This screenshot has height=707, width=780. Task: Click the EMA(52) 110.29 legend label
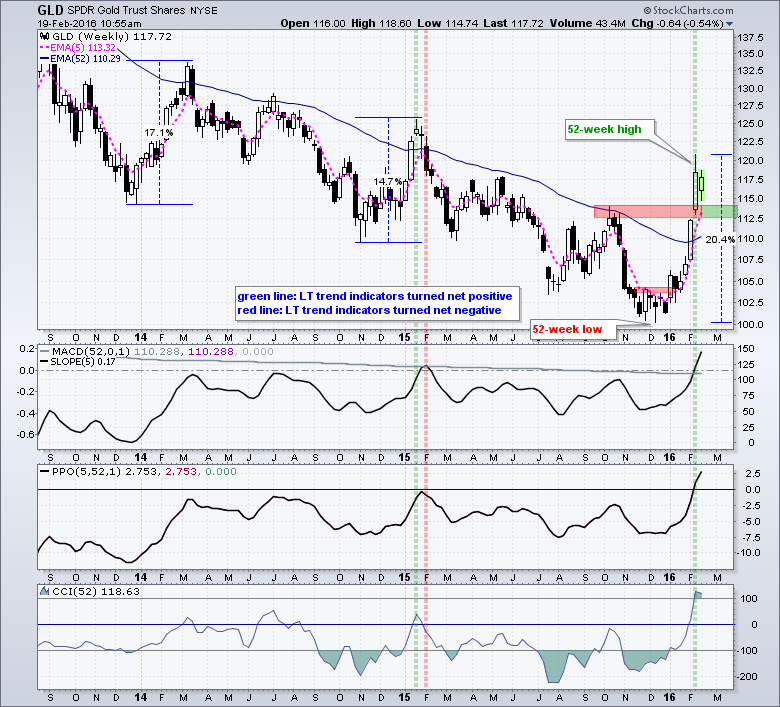pos(86,59)
